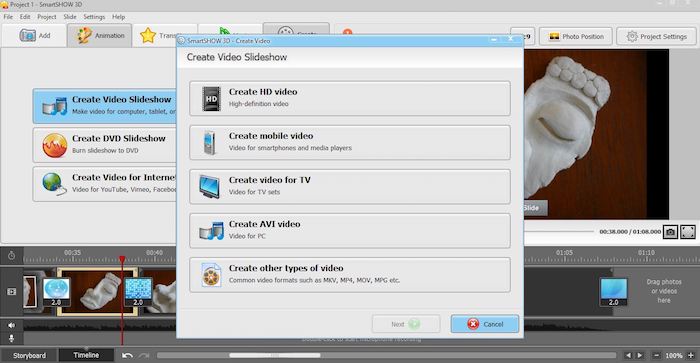Screen dimensions: 700x363
Task: Click the microphone track icon
Action: 12,338
